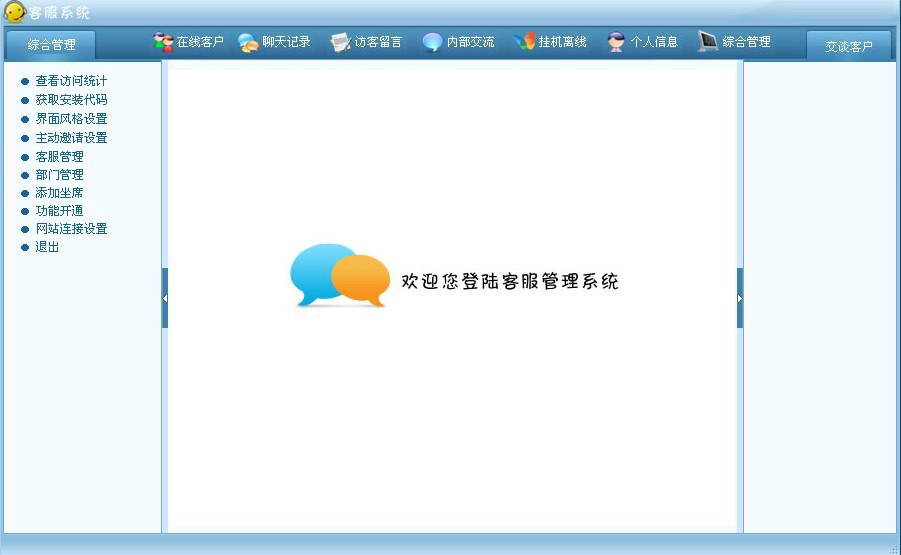
Task: Open 部门管理 link
Action: click(59, 175)
